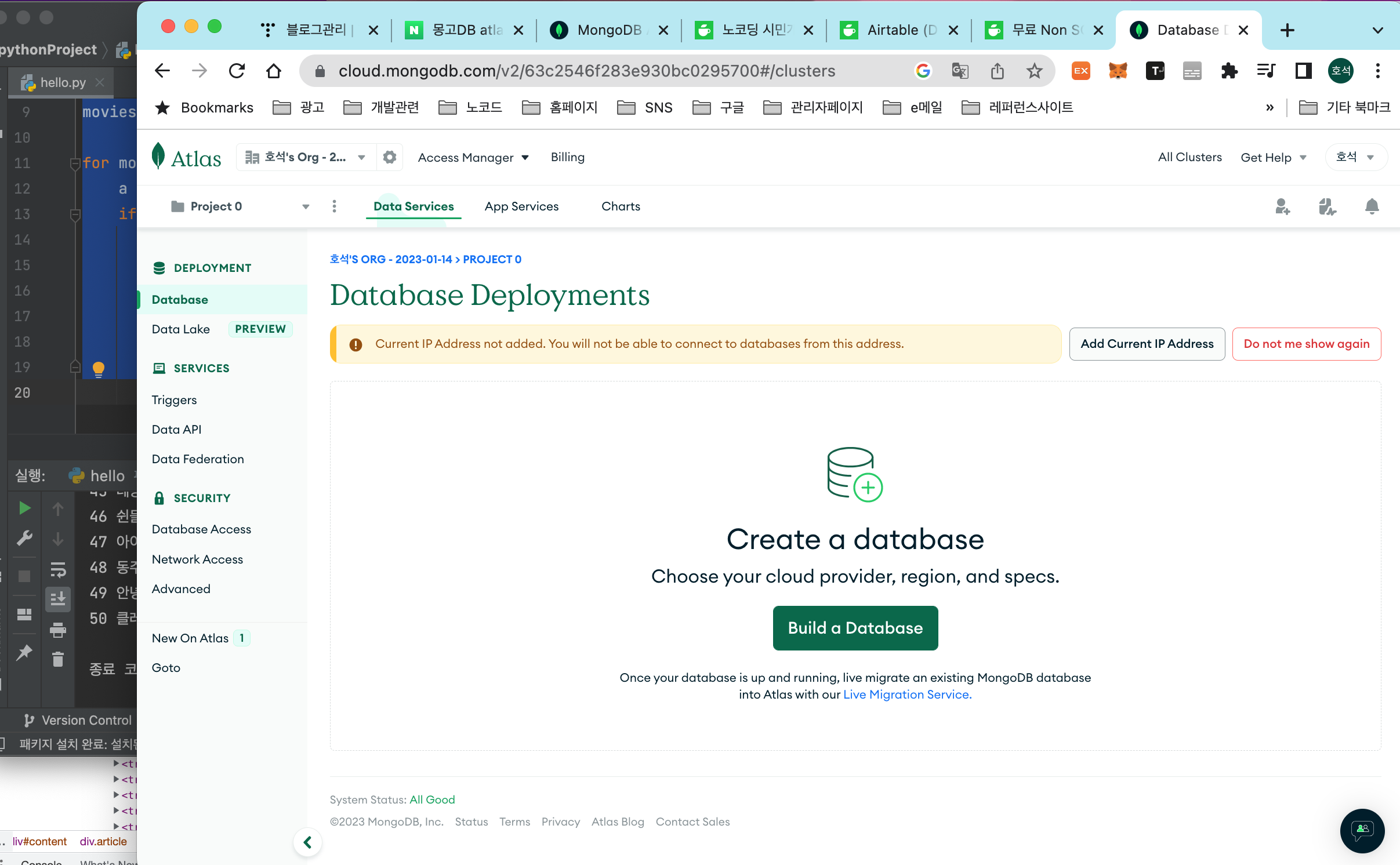Screen dimensions: 1400x865
Task: Open project activity feed icon
Action: click(1327, 206)
